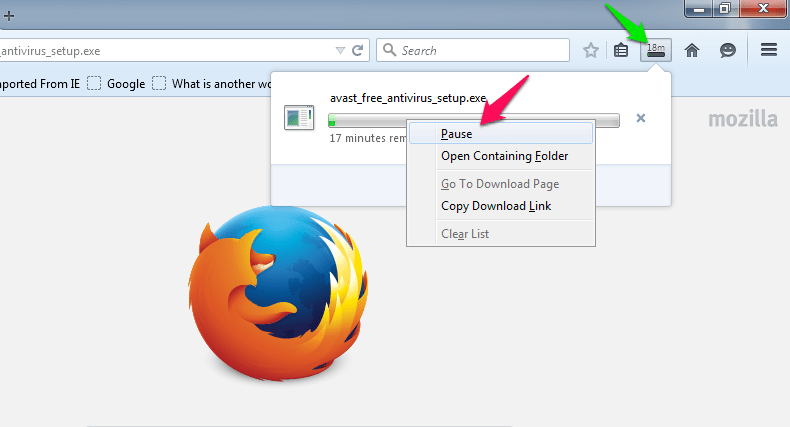Click the search magnifier icon
The image size is (790, 427).
pos(389,50)
